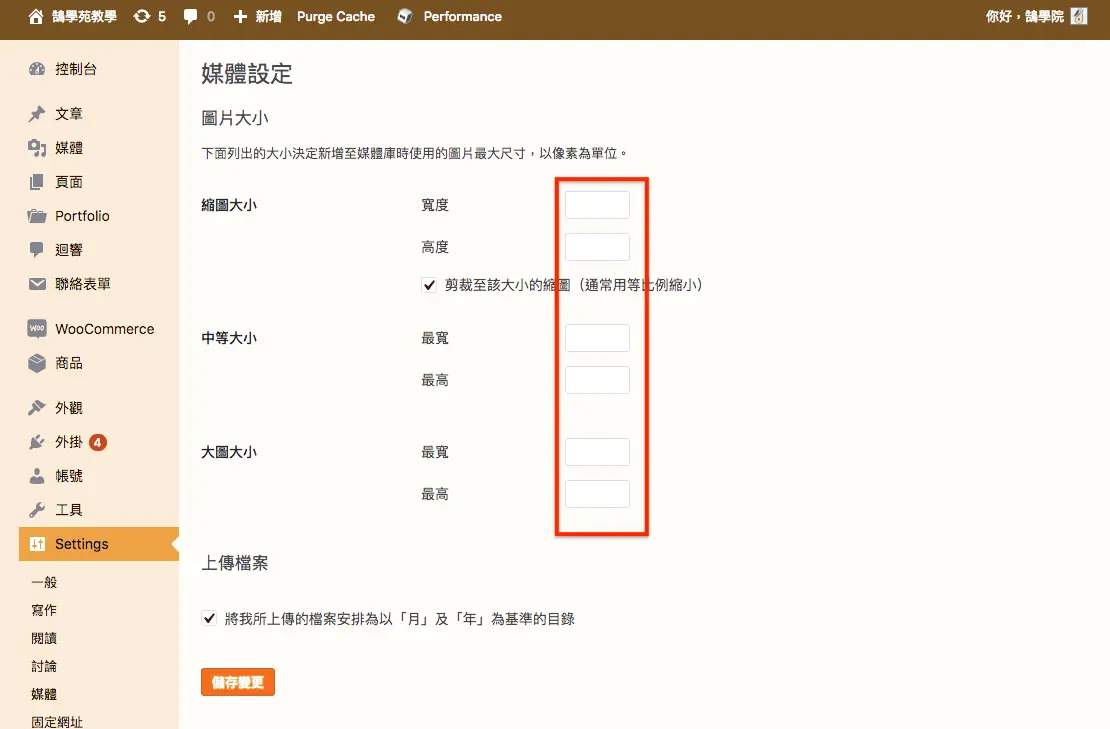Toggle 剪裁至該大小的縮圖 checkbox

[429, 285]
